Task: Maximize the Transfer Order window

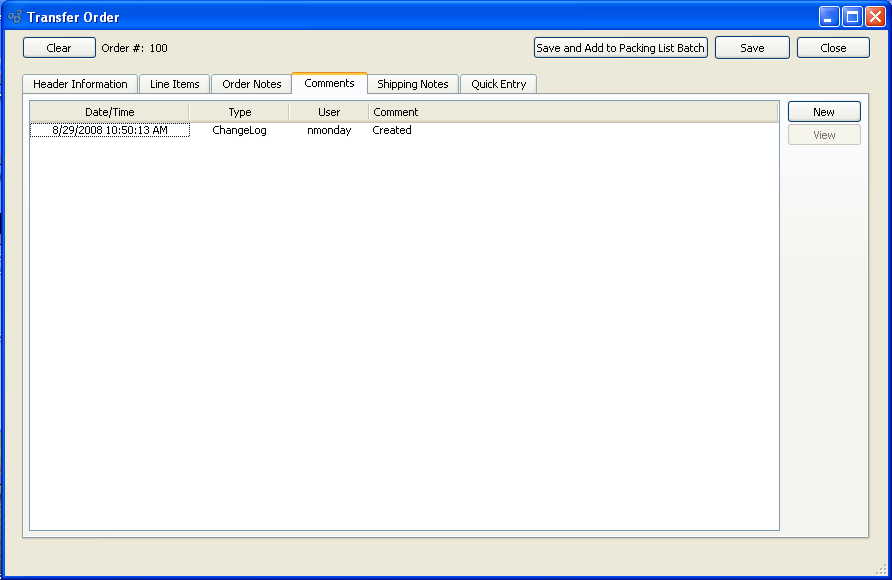Action: pos(852,17)
